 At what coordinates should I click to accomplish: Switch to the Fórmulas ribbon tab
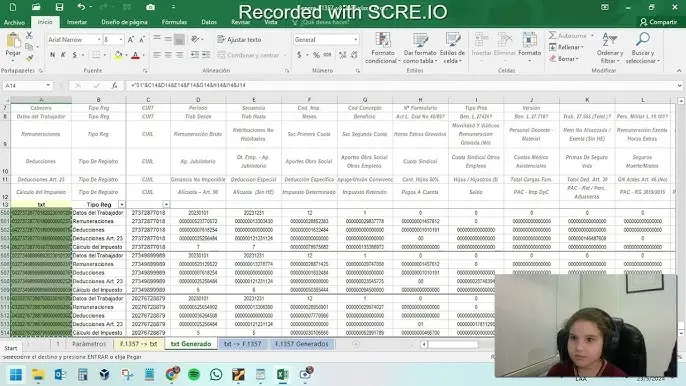[x=174, y=22]
